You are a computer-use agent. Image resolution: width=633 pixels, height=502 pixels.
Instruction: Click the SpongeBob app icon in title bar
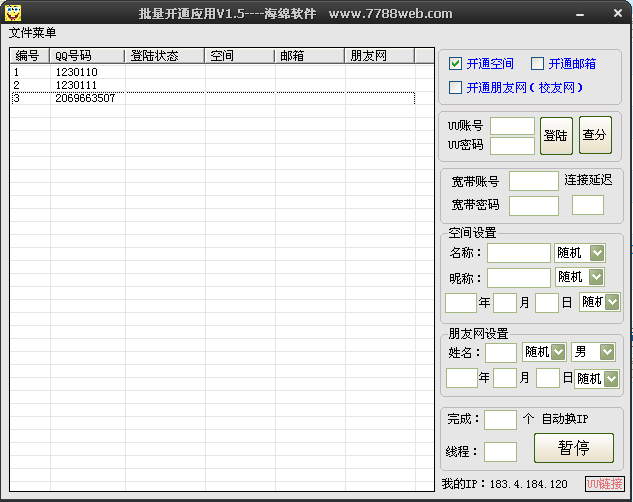(13, 13)
